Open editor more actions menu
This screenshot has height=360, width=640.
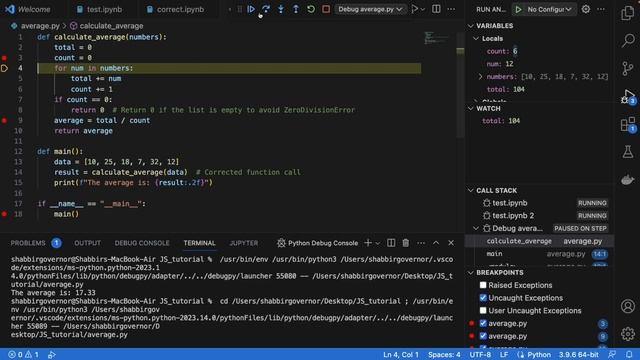pyautogui.click(x=451, y=9)
